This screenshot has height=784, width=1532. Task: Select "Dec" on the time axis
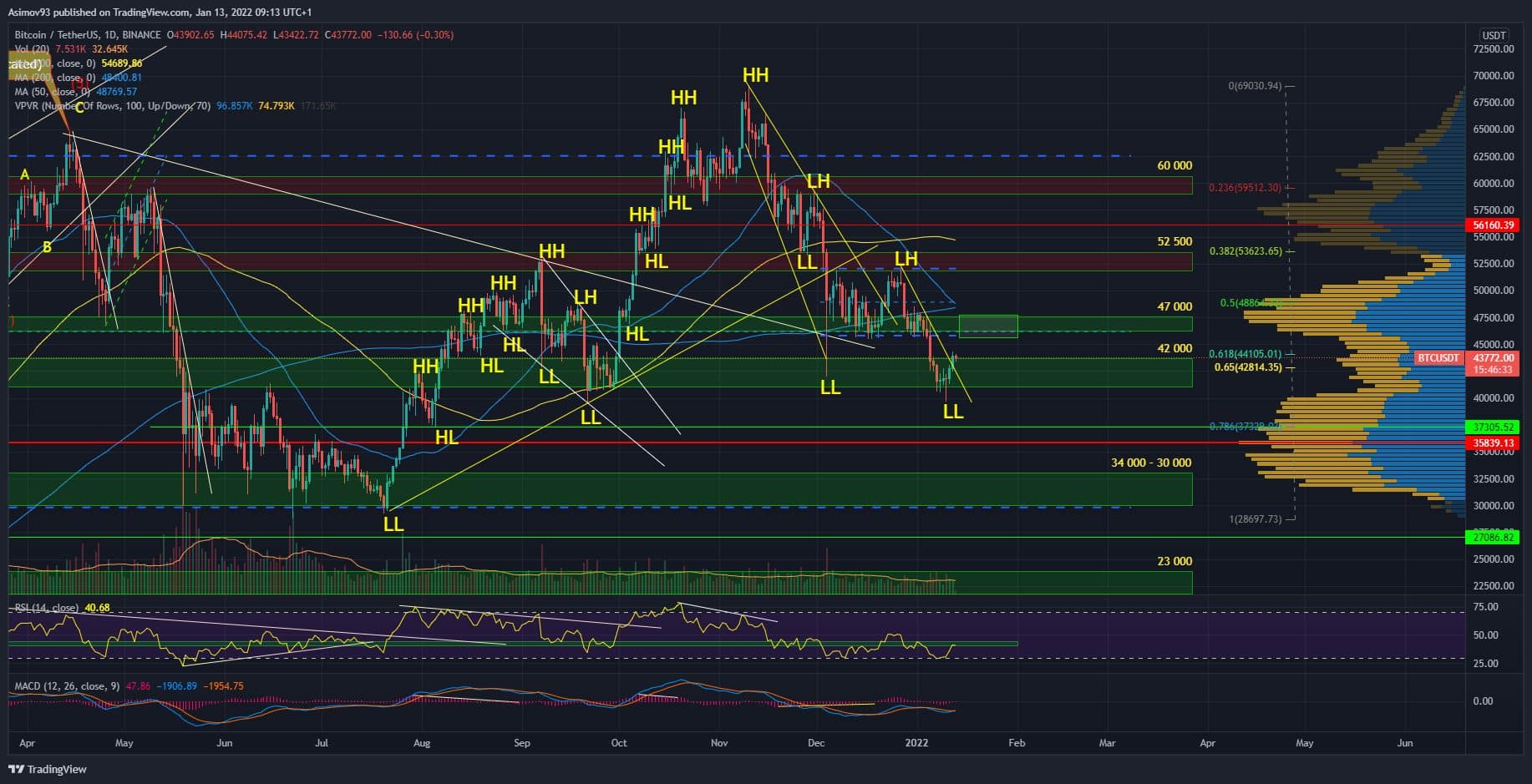pos(816,742)
